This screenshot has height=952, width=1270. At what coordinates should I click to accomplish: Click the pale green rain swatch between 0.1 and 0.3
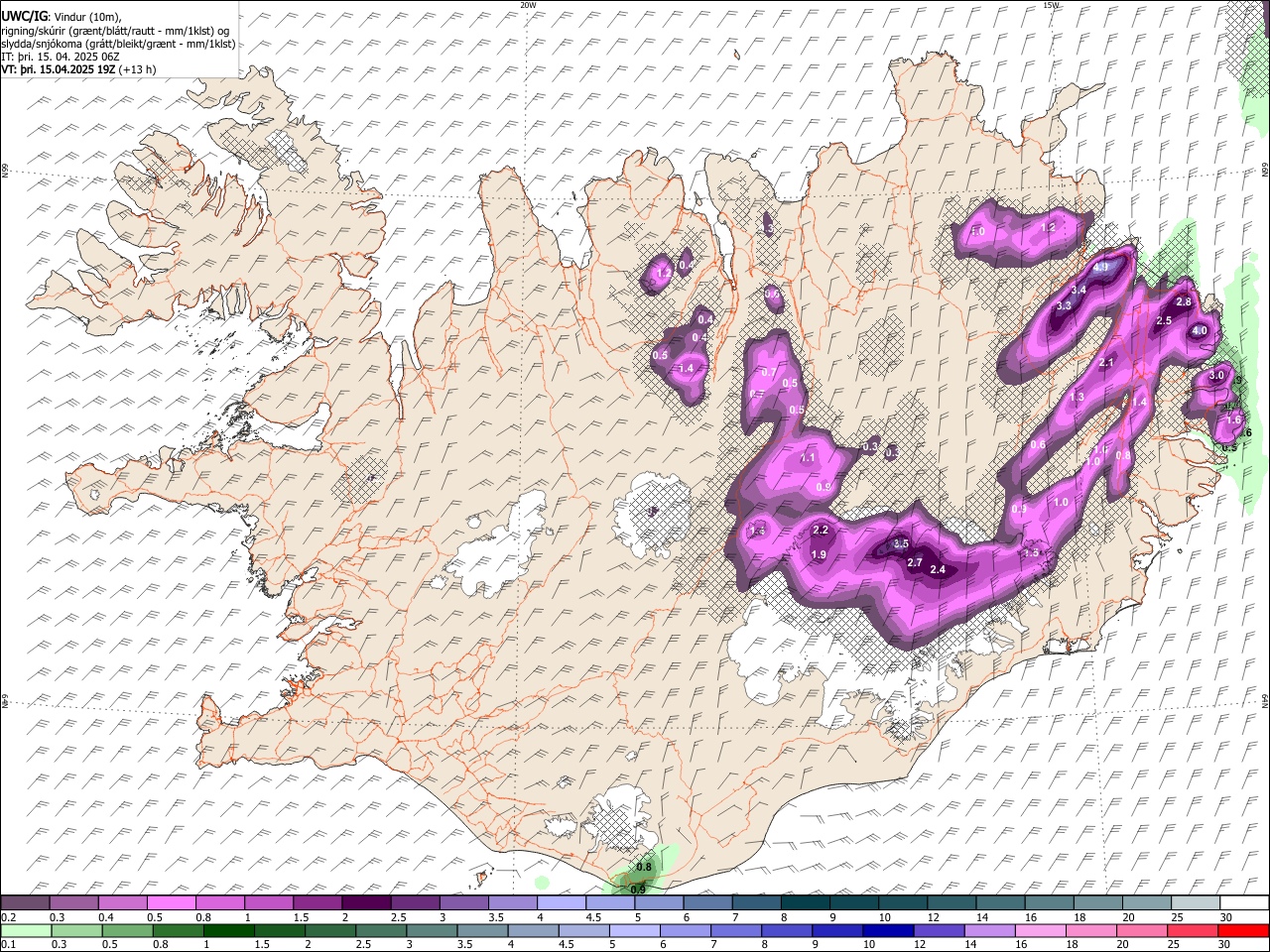click(24, 930)
